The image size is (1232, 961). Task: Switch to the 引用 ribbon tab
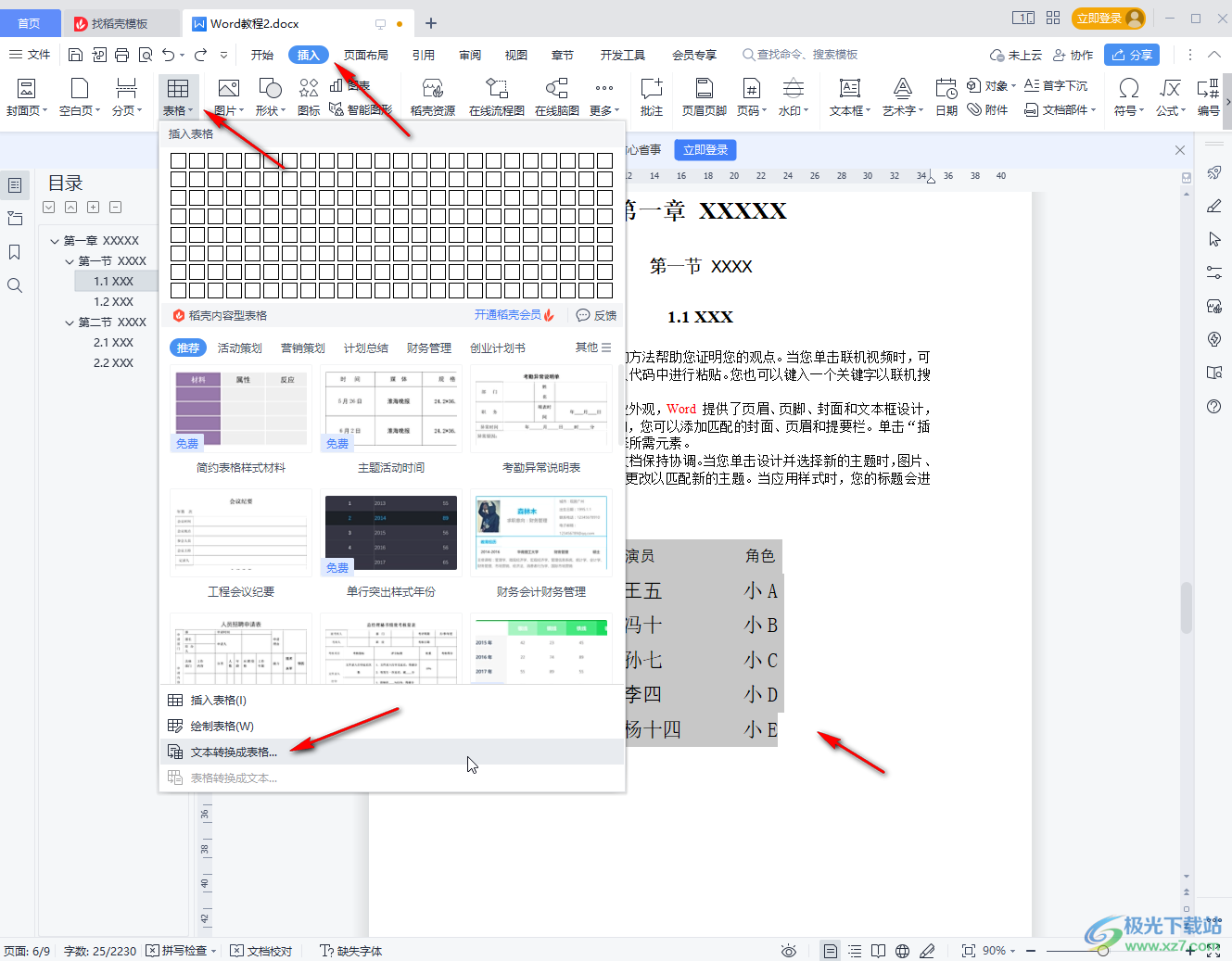[x=424, y=55]
